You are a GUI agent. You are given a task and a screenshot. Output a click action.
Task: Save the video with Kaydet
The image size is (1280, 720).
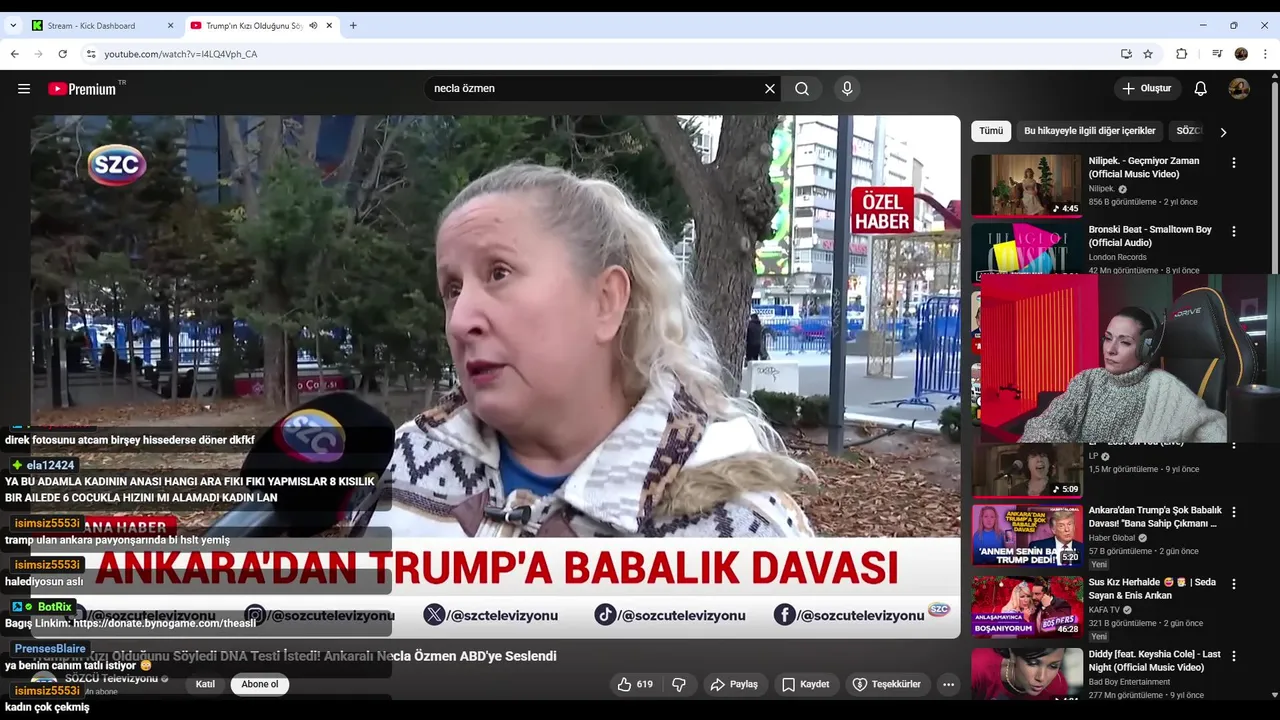pos(806,684)
